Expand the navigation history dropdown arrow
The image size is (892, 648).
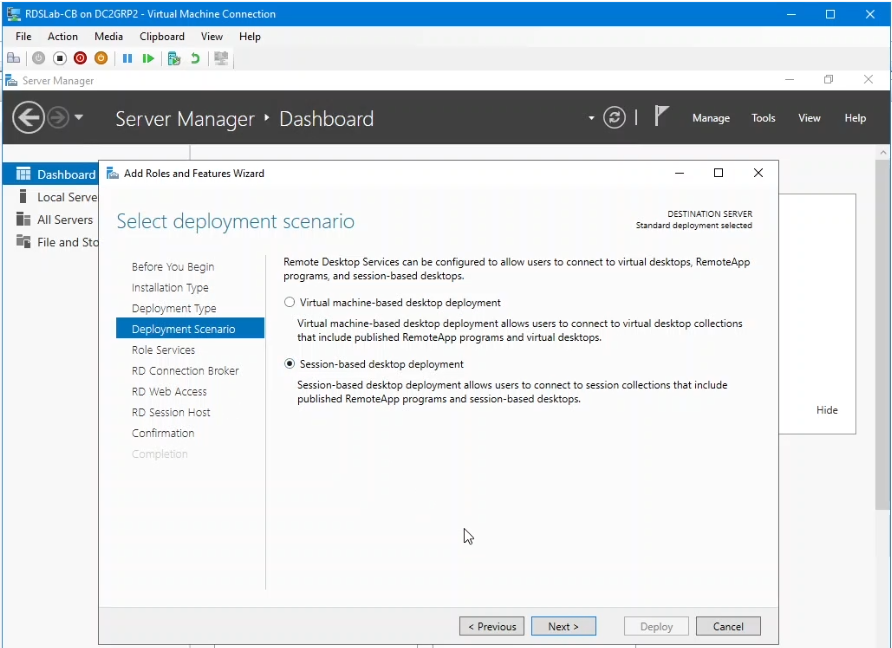pos(79,118)
